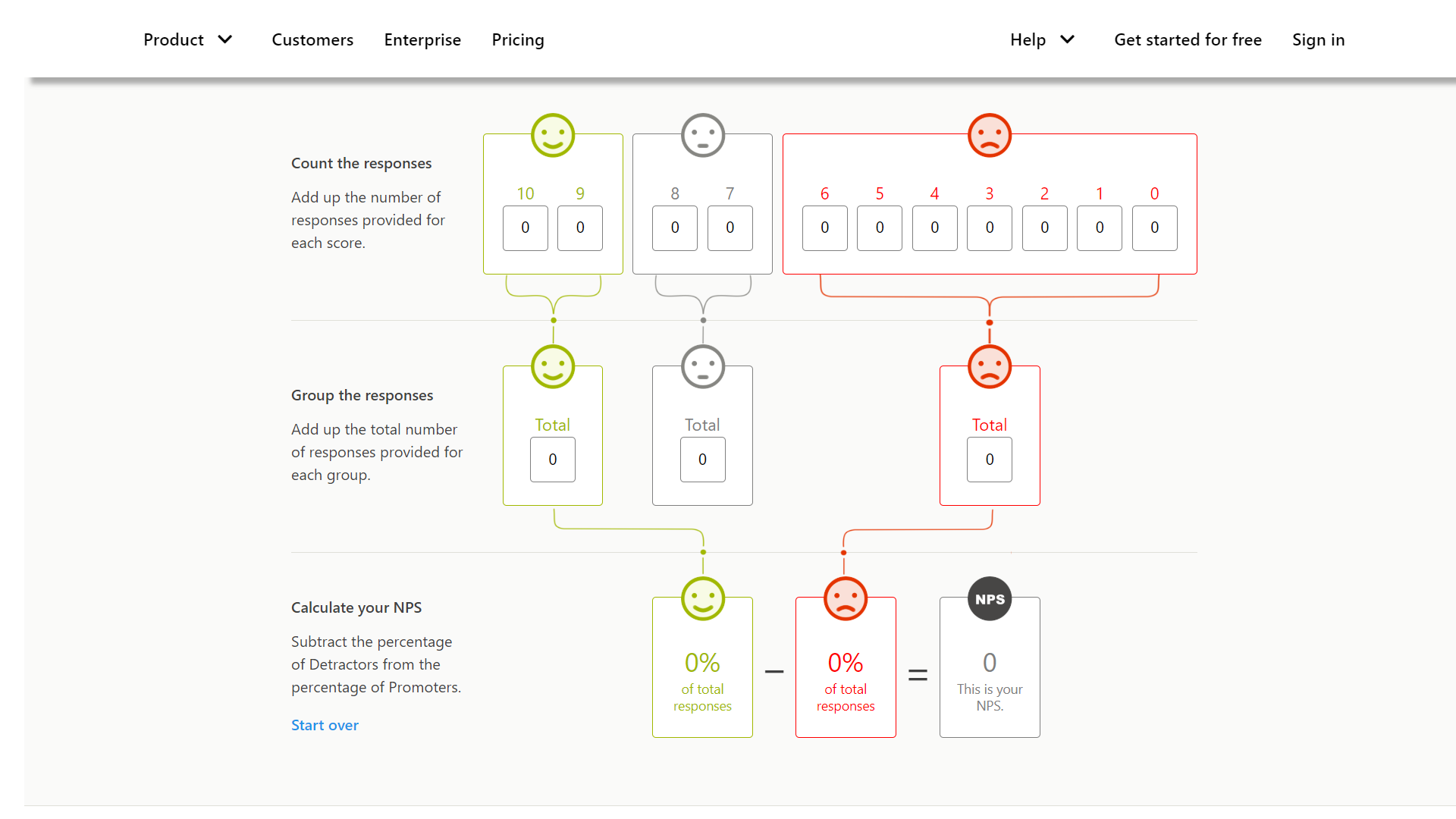The width and height of the screenshot is (1456, 819).
Task: Focus the score 10 response input field
Action: [525, 228]
